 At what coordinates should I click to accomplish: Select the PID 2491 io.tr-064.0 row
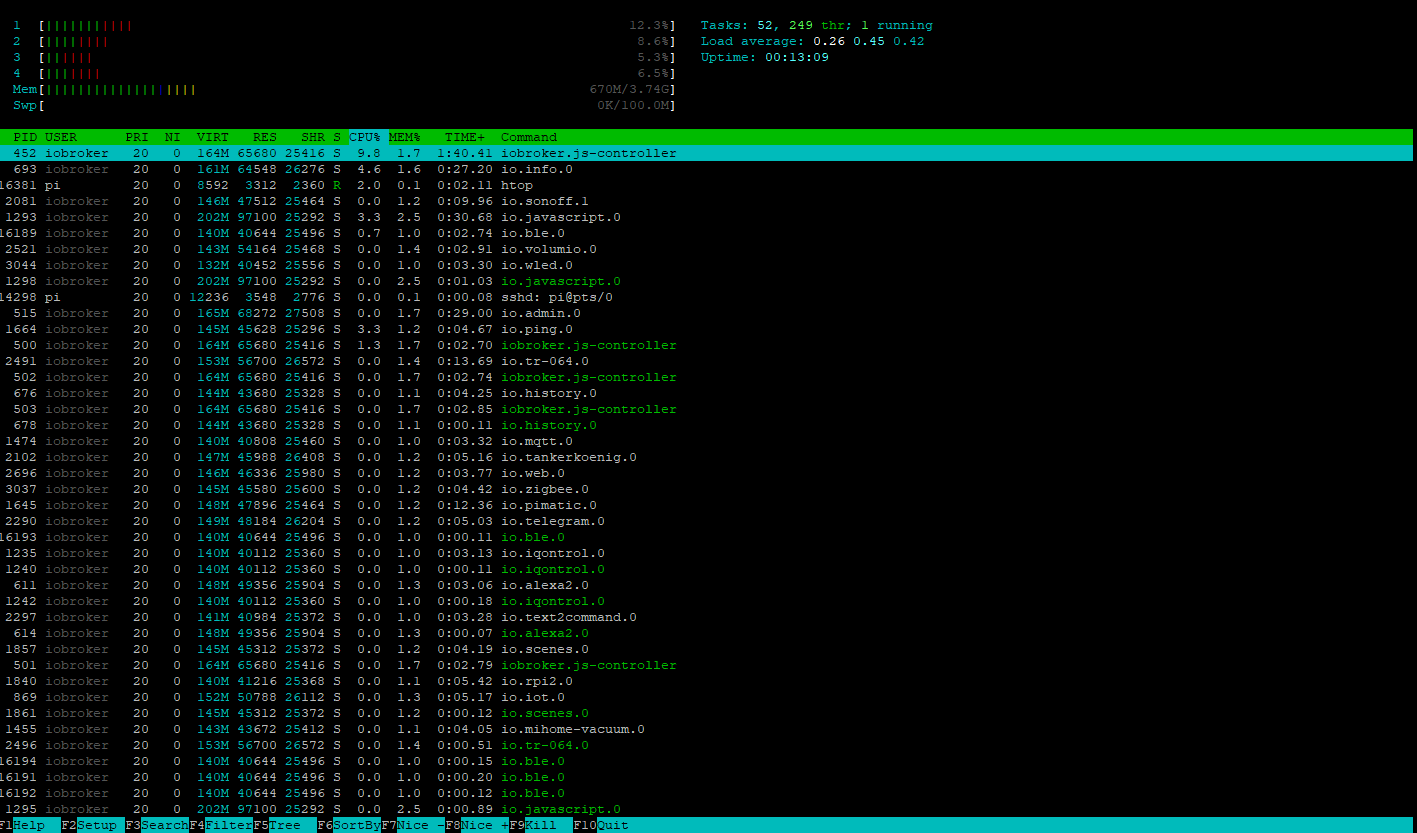coord(706,361)
